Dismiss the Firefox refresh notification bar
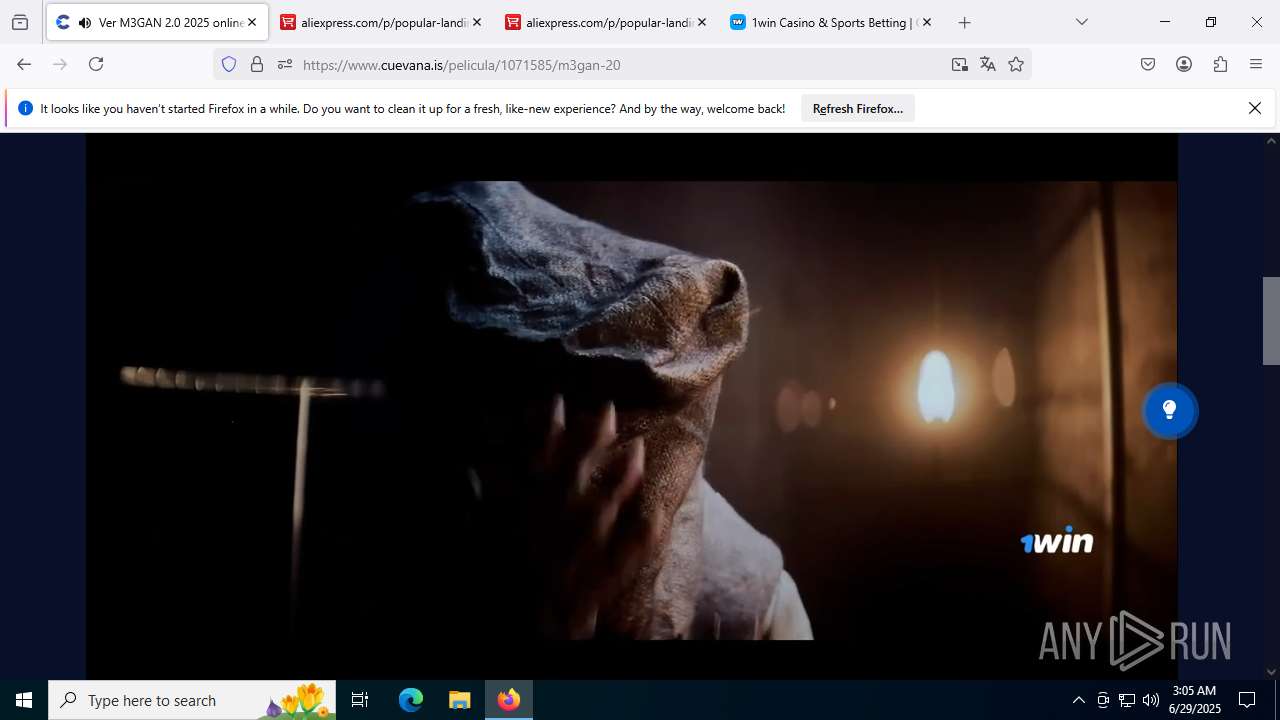The height and width of the screenshot is (720, 1280). coord(1255,108)
